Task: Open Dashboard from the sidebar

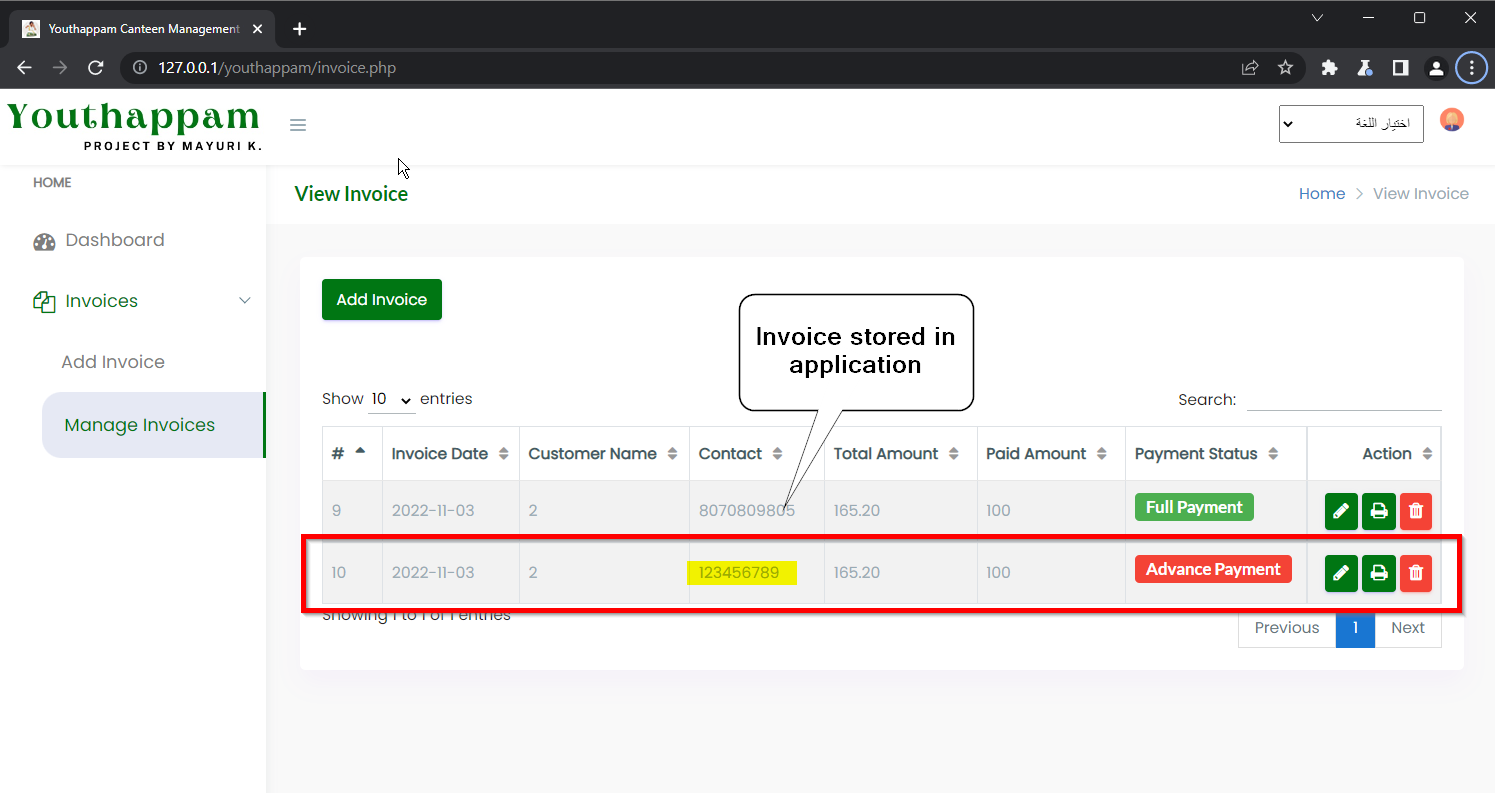Action: point(115,240)
